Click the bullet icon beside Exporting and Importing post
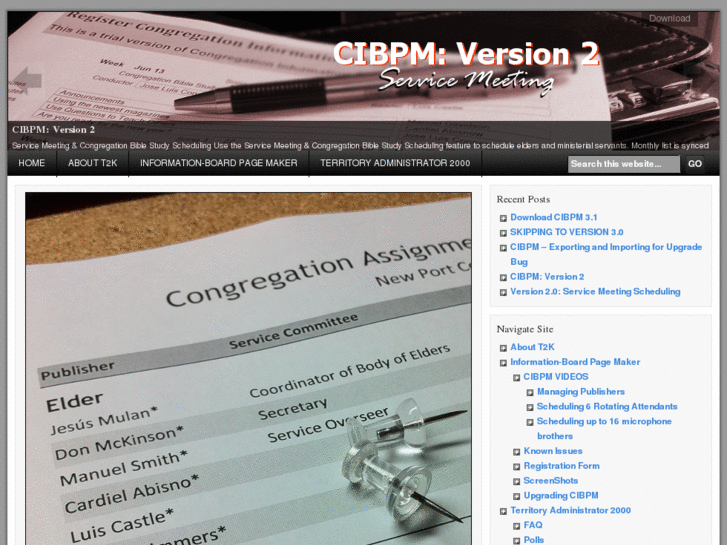727x545 pixels. pyautogui.click(x=503, y=248)
